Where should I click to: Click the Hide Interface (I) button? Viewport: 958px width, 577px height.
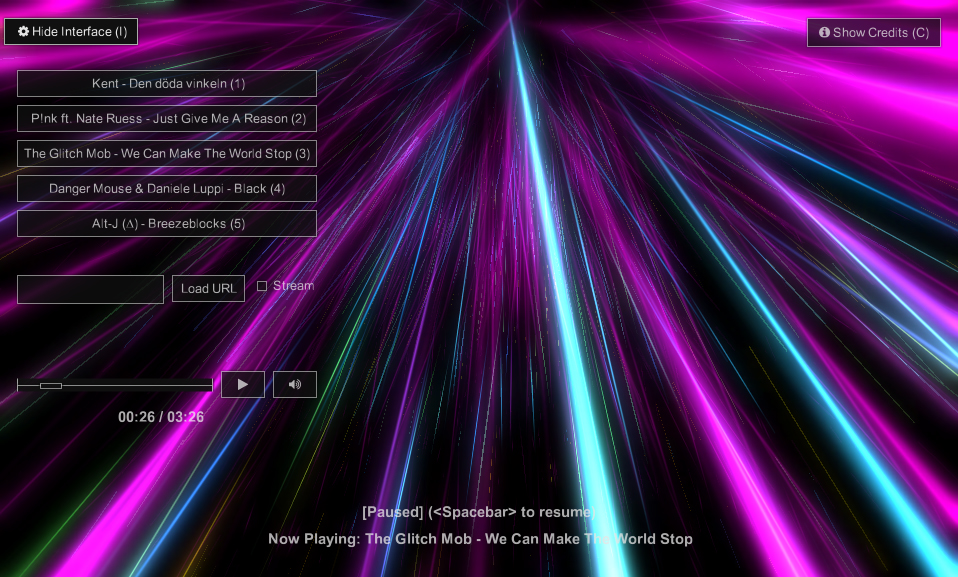click(71, 32)
